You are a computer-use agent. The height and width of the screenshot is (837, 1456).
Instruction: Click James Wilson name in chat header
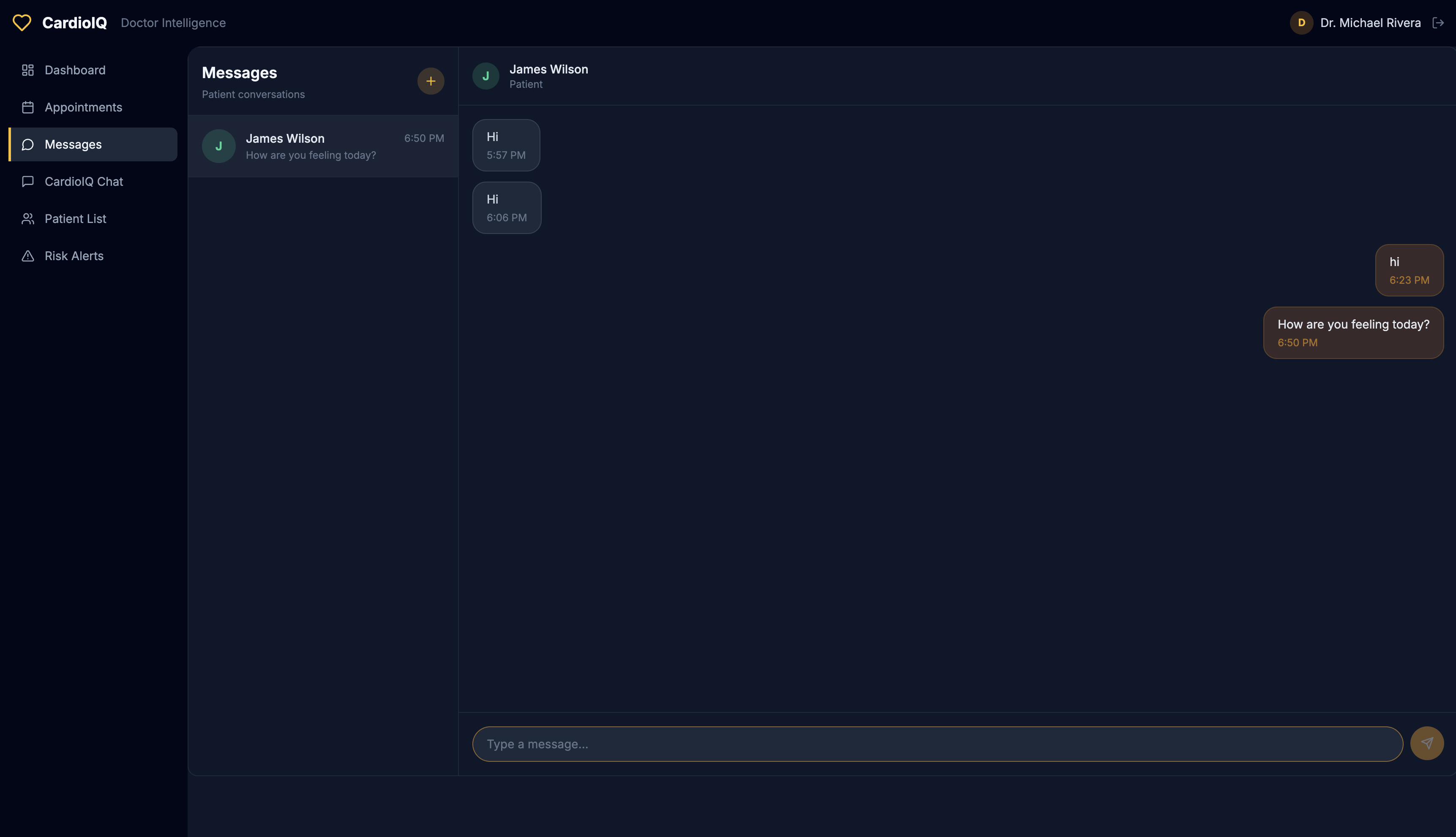[548, 70]
